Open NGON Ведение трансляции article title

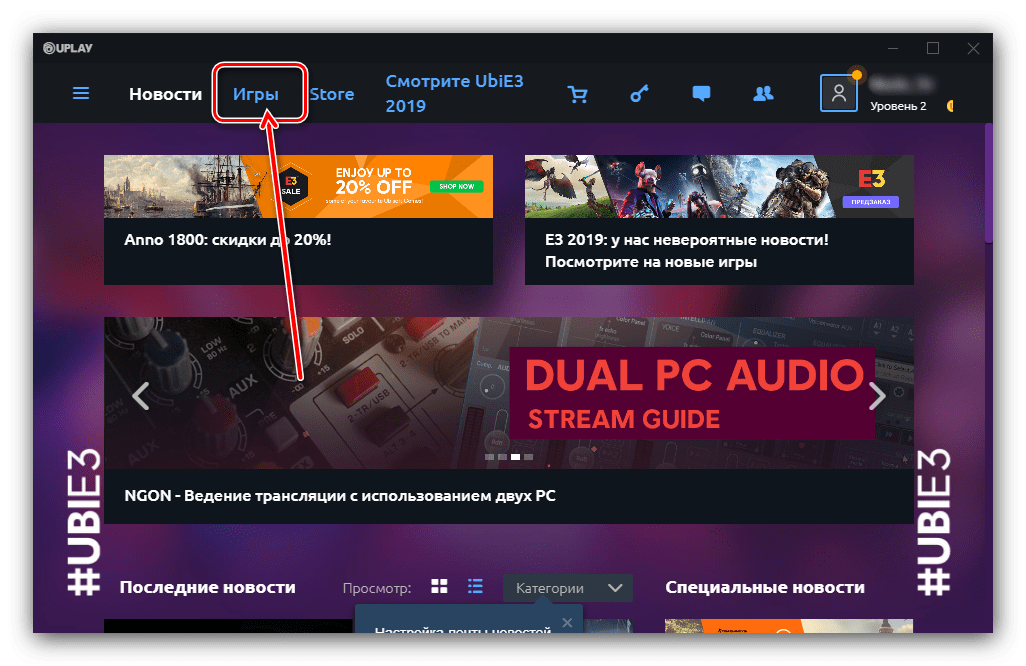340,496
